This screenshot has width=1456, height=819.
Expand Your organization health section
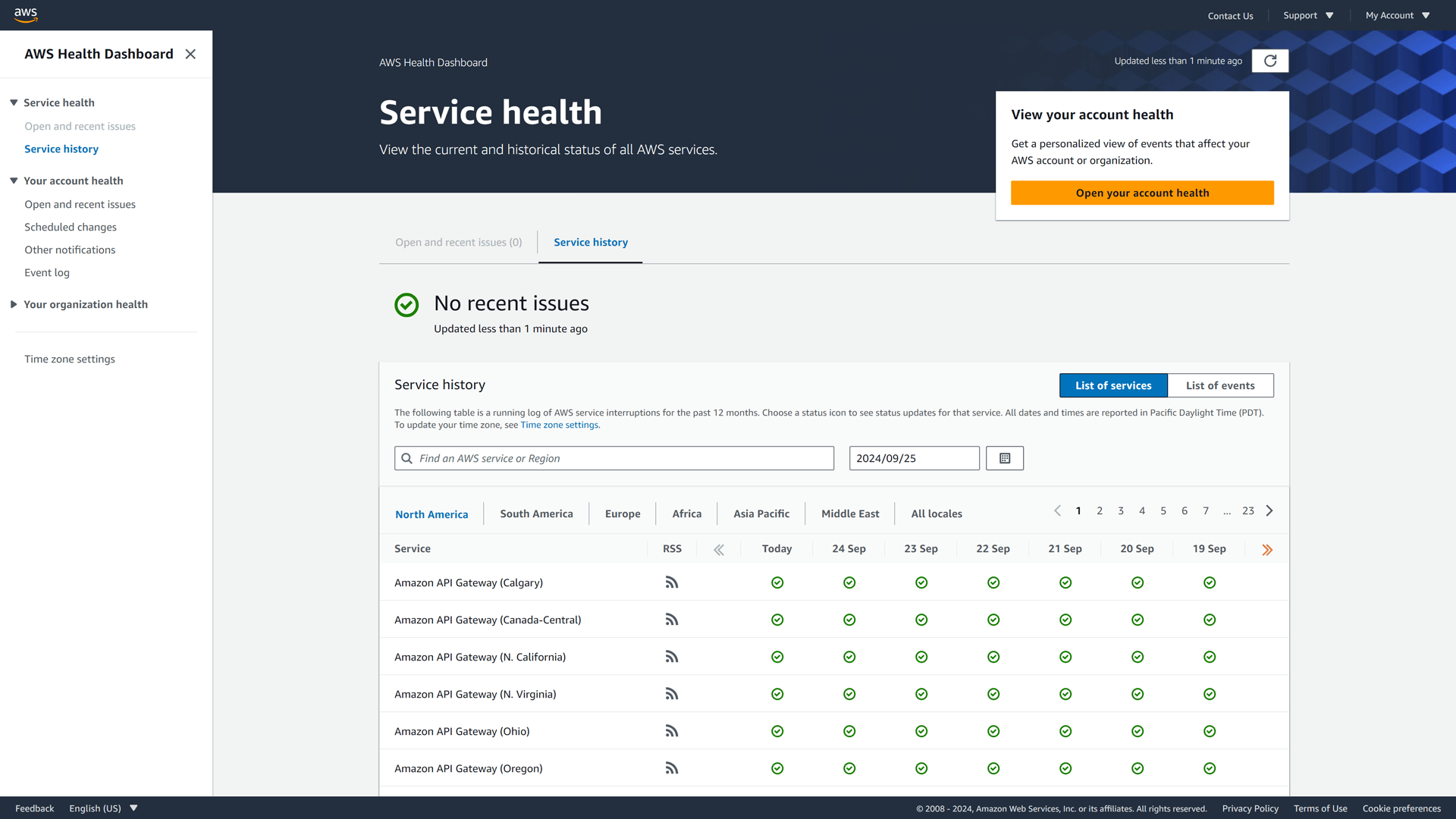(13, 304)
